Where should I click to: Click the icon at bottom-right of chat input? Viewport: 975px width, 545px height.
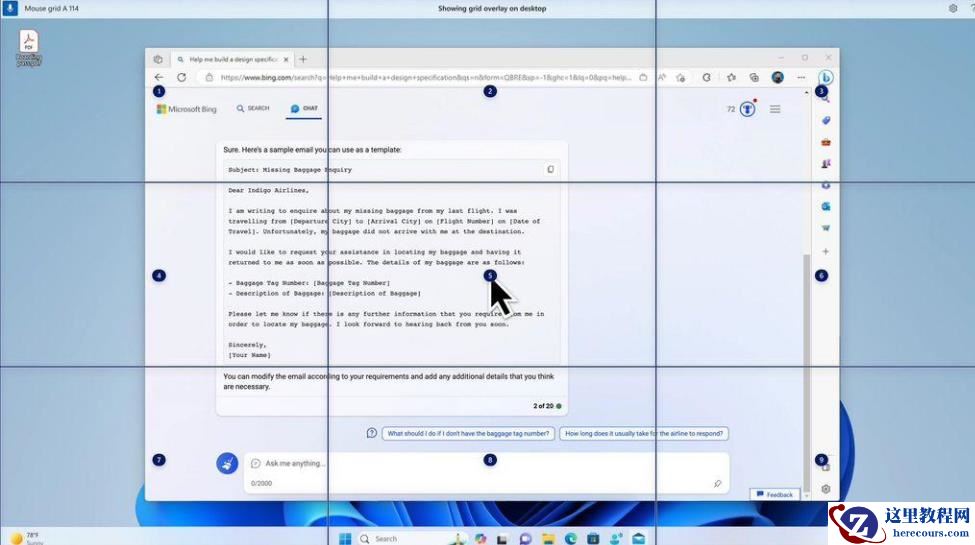coord(717,483)
